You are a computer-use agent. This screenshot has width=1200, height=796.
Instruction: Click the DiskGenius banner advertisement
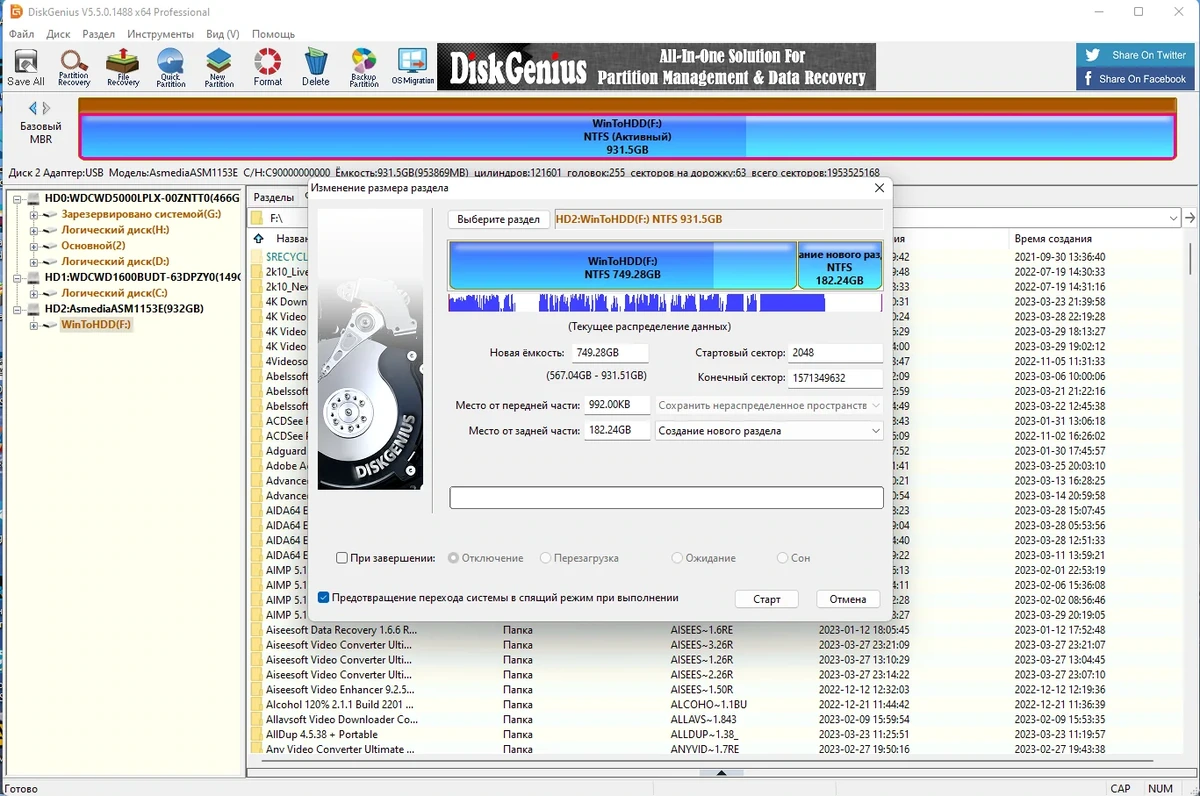(x=657, y=67)
